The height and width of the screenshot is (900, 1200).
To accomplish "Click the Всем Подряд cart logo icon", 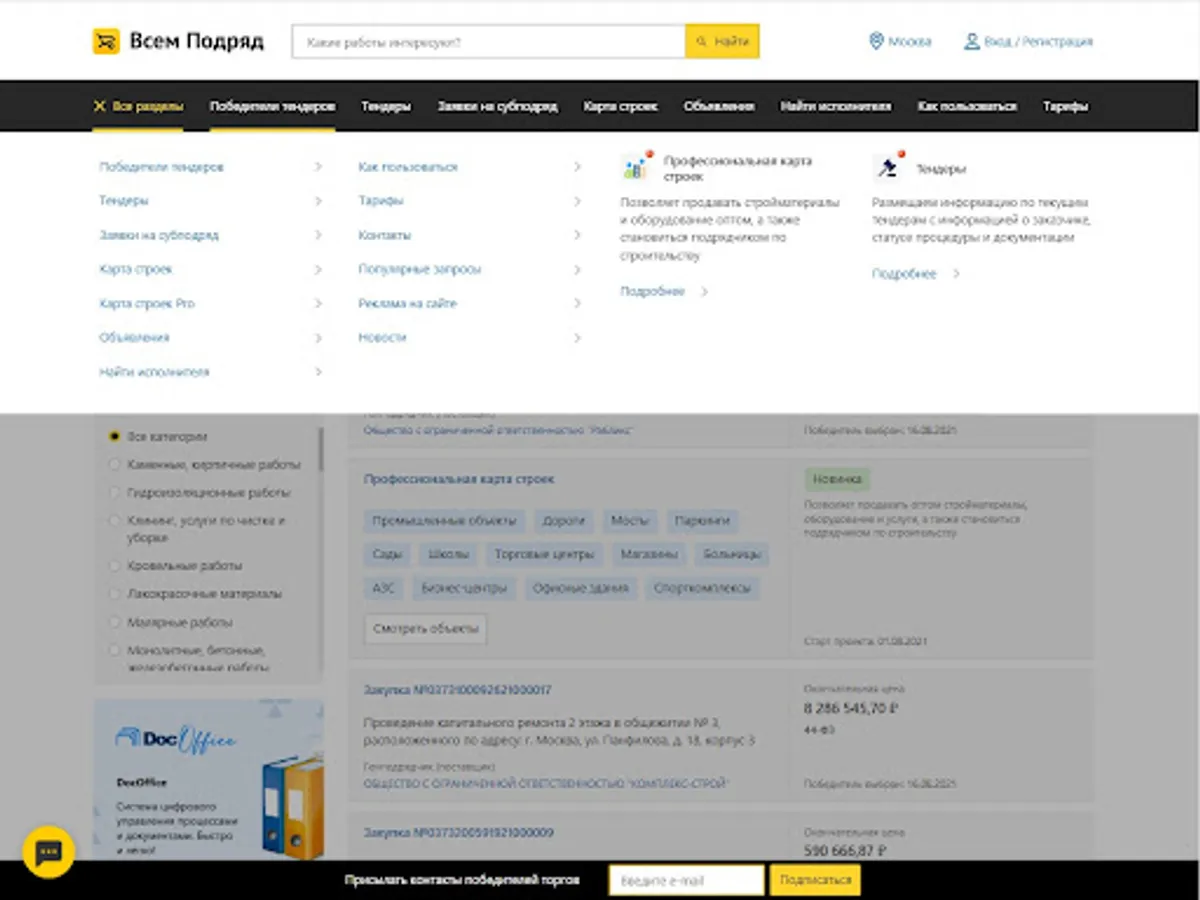I will (x=106, y=41).
